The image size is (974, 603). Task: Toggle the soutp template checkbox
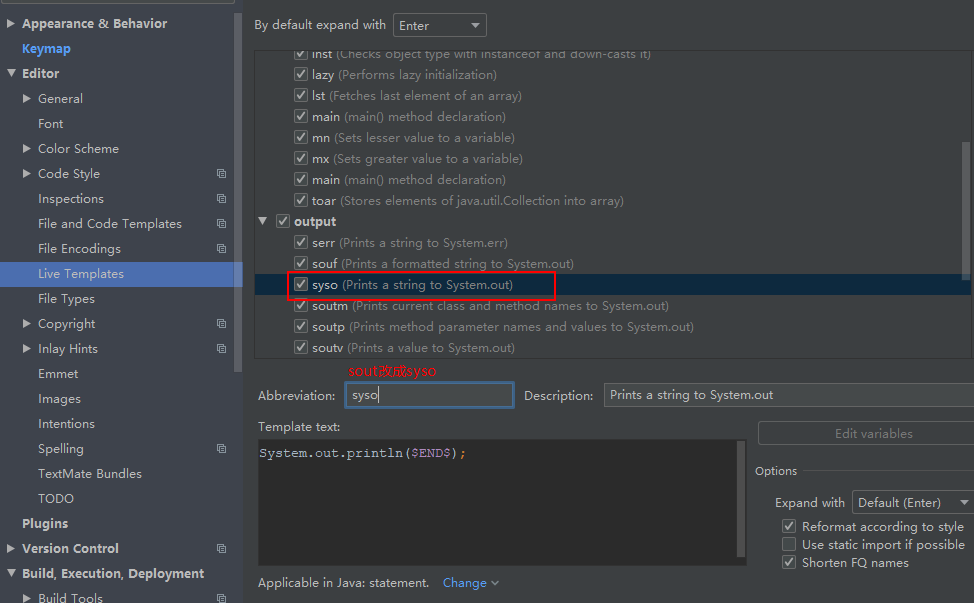coord(301,326)
